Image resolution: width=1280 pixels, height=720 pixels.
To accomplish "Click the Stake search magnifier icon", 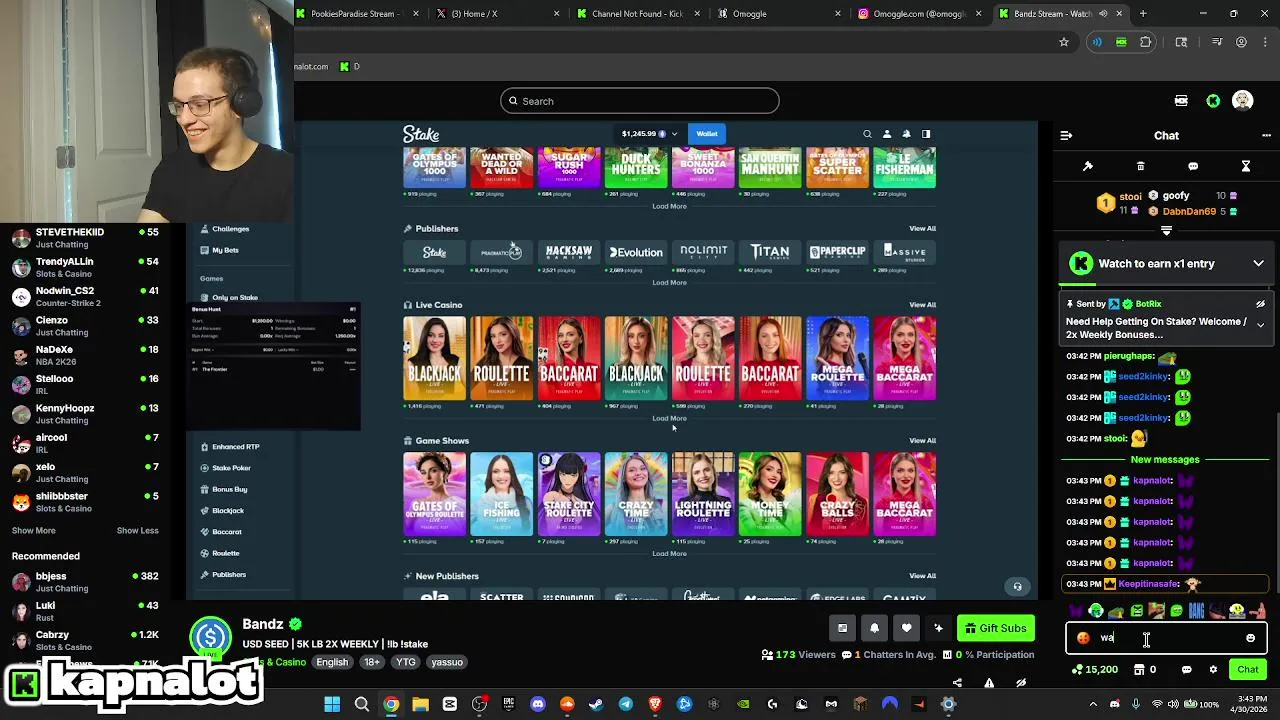I will [x=867, y=134].
